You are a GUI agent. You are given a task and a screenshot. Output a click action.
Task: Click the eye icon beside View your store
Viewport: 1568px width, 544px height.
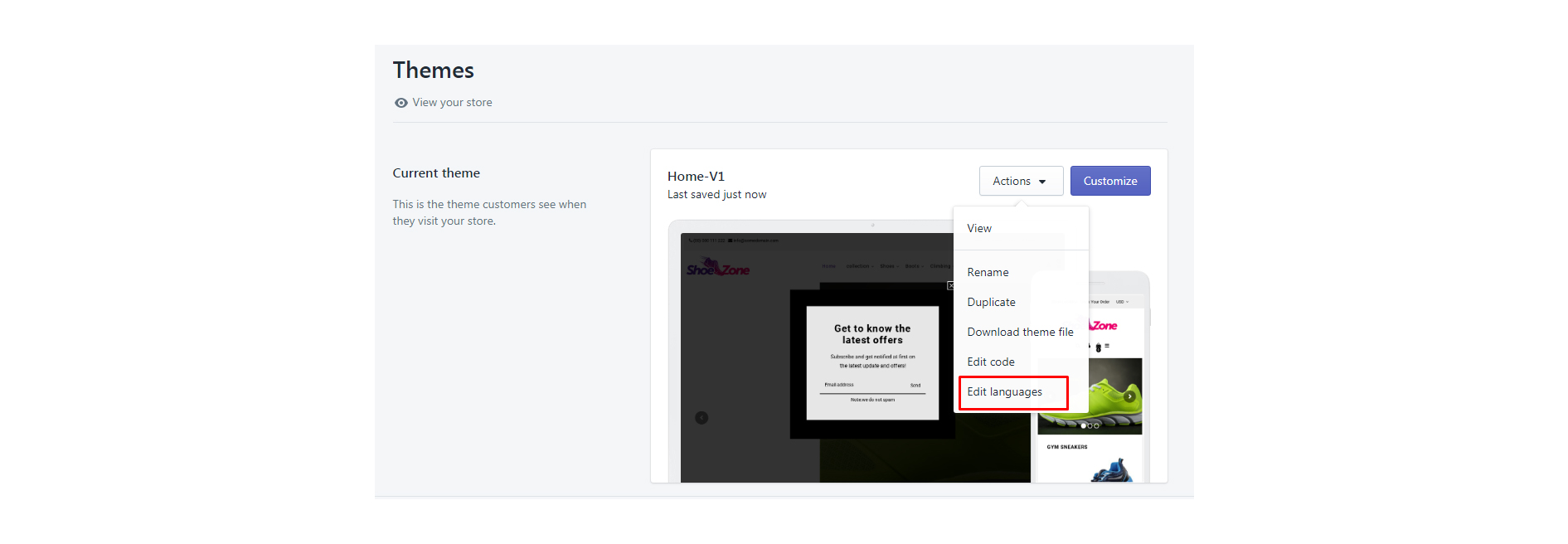(400, 103)
